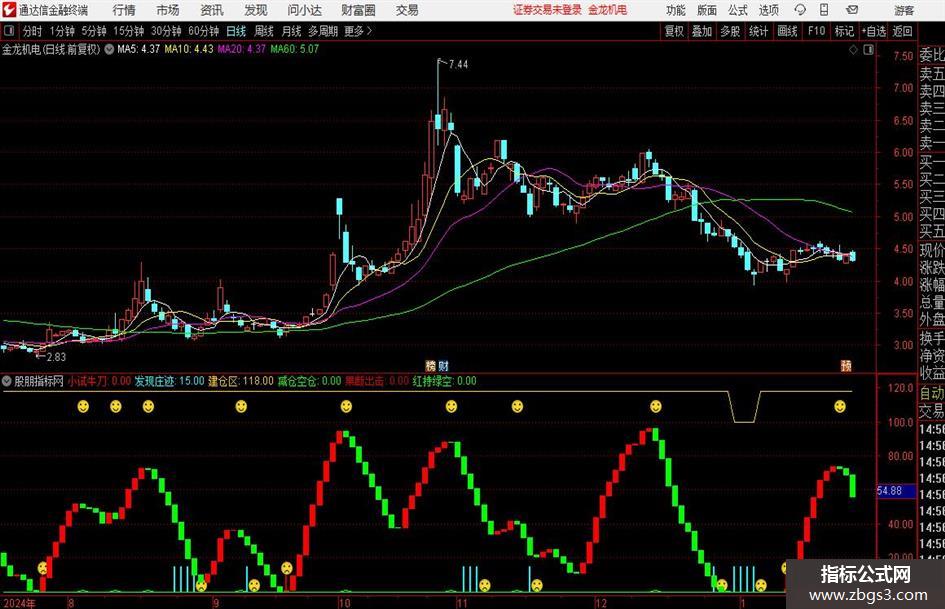Viewport: 945px width, 609px height.
Task: Open the 公式 menu
Action: tap(737, 10)
